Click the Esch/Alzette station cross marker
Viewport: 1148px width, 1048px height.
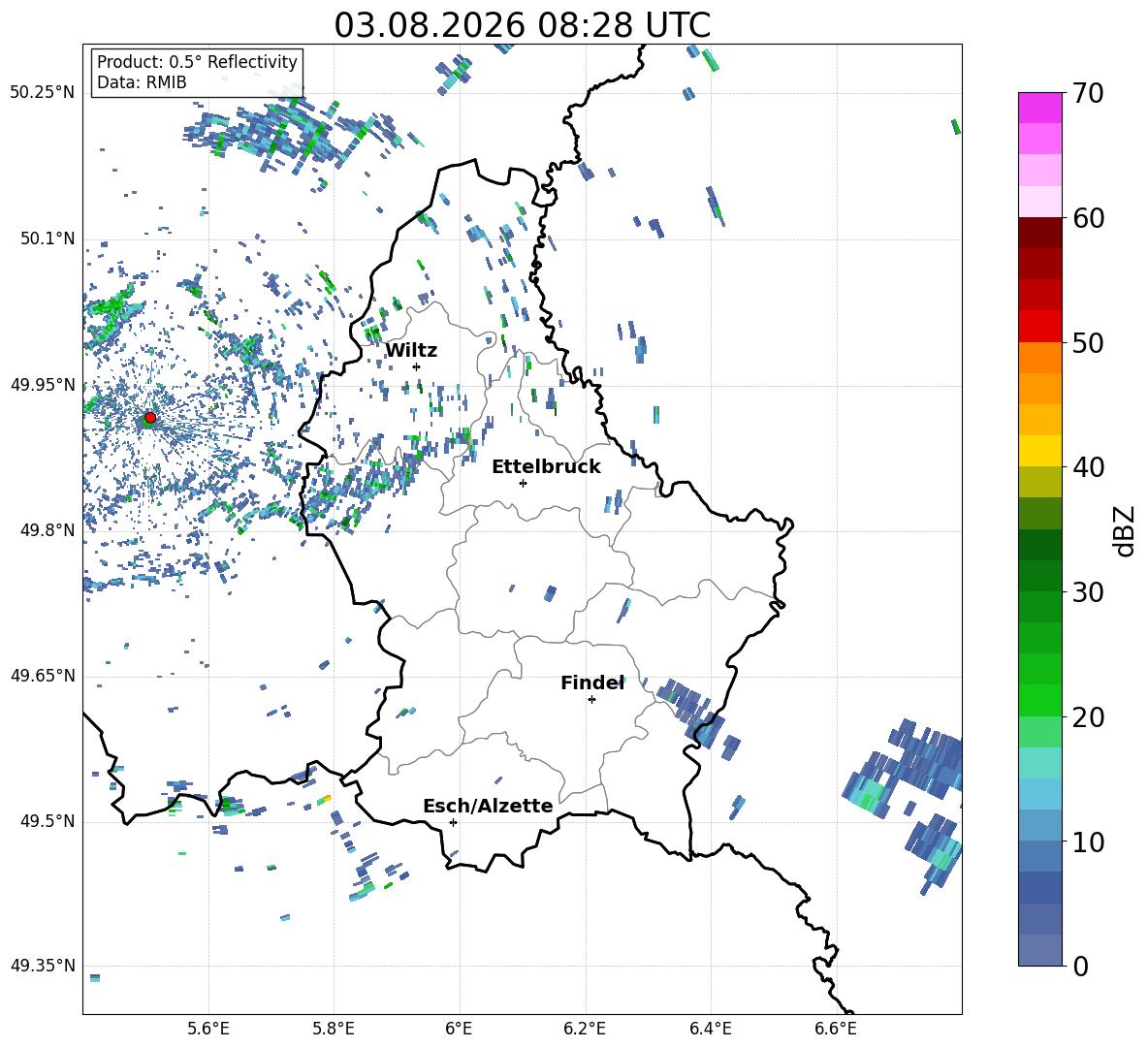pos(453,822)
